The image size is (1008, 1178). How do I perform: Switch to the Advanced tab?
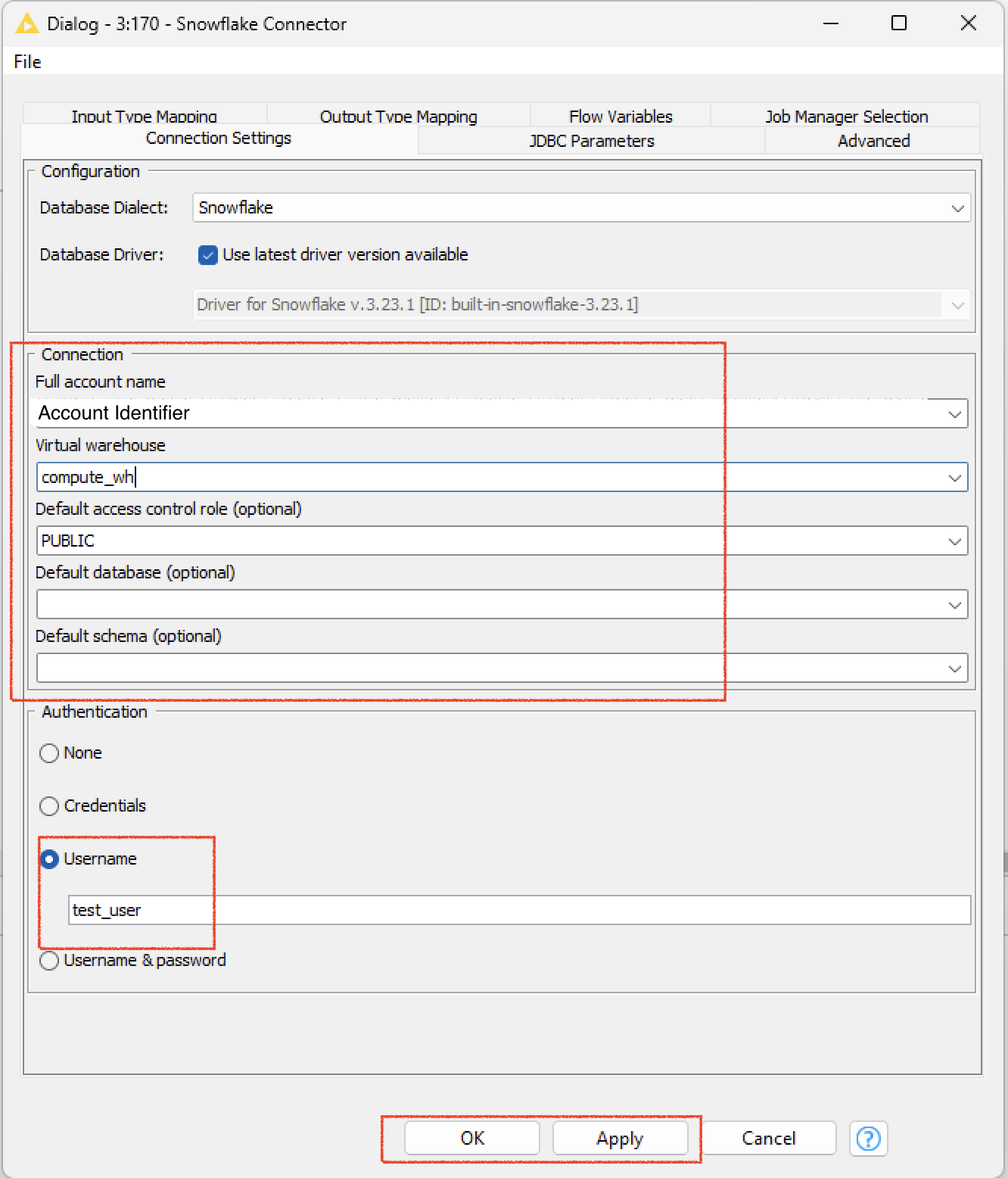point(873,140)
